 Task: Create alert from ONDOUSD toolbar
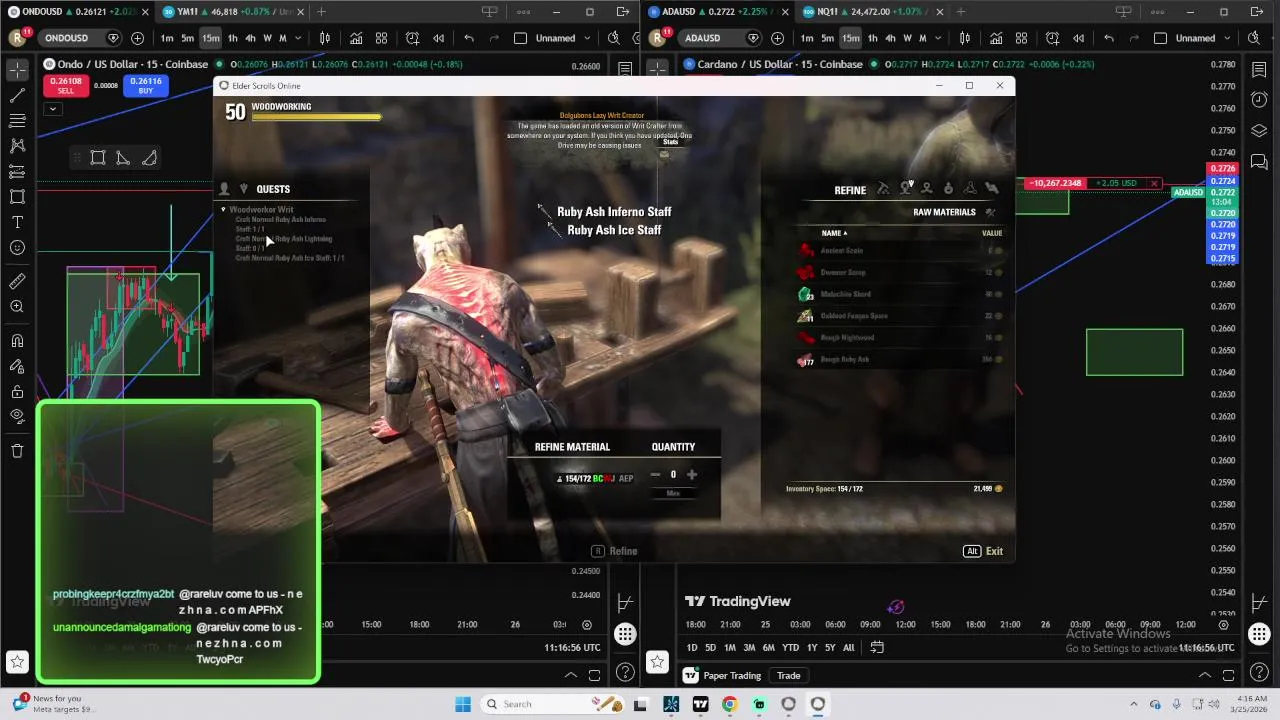(x=412, y=38)
